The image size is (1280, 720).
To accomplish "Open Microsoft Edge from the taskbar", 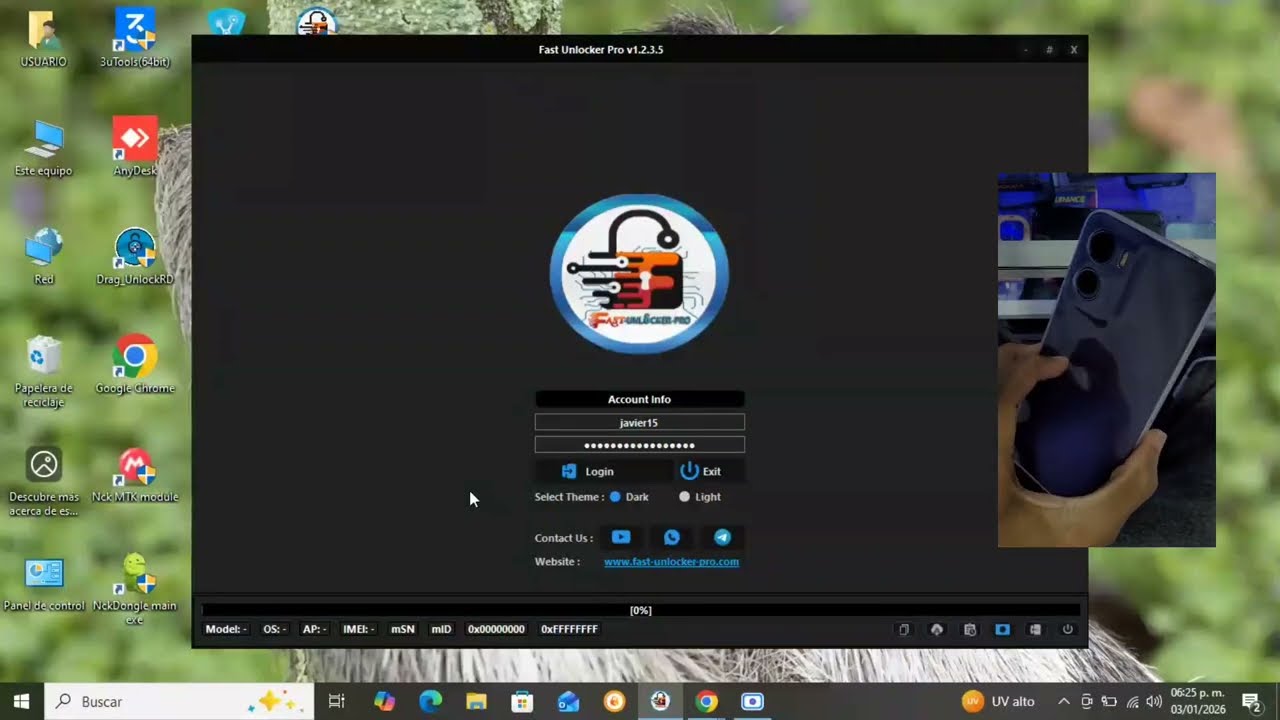I will [430, 701].
